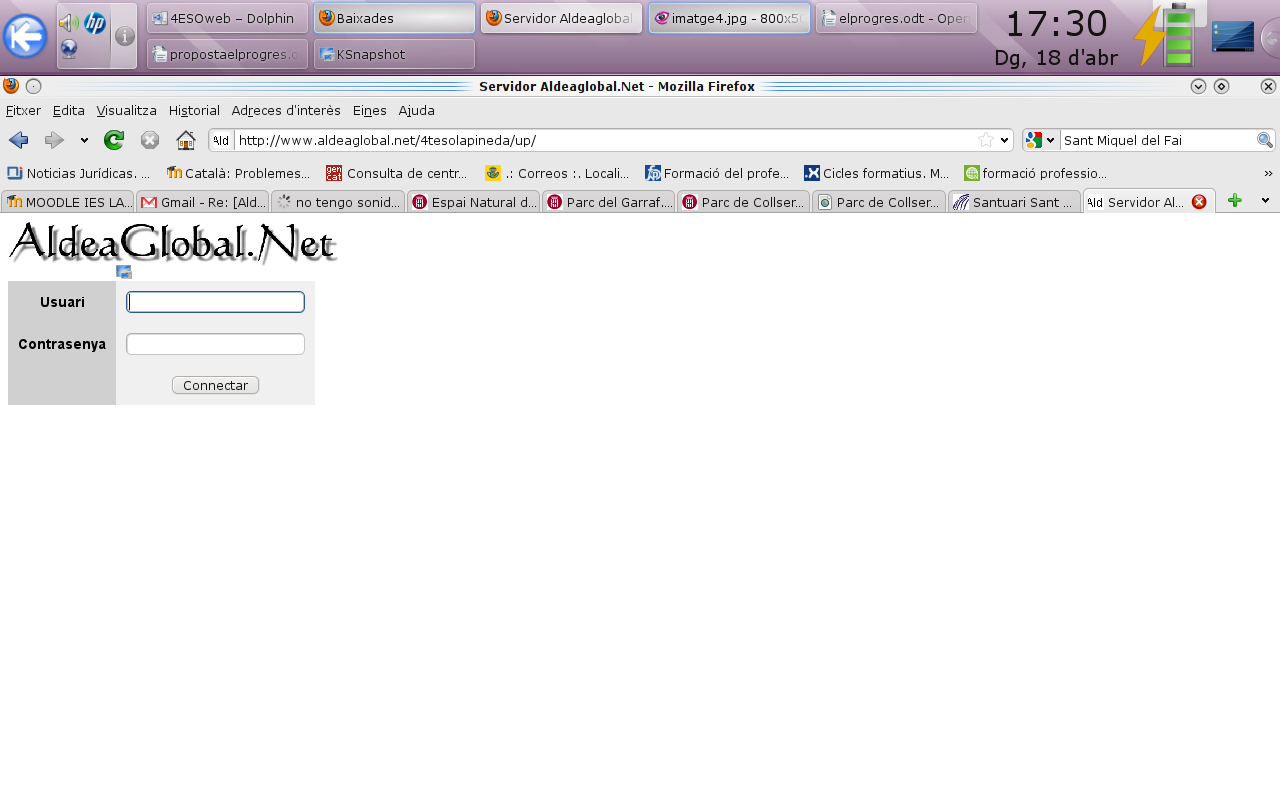
Task: Click the AldeaGlobal.Net logo
Action: [x=172, y=243]
